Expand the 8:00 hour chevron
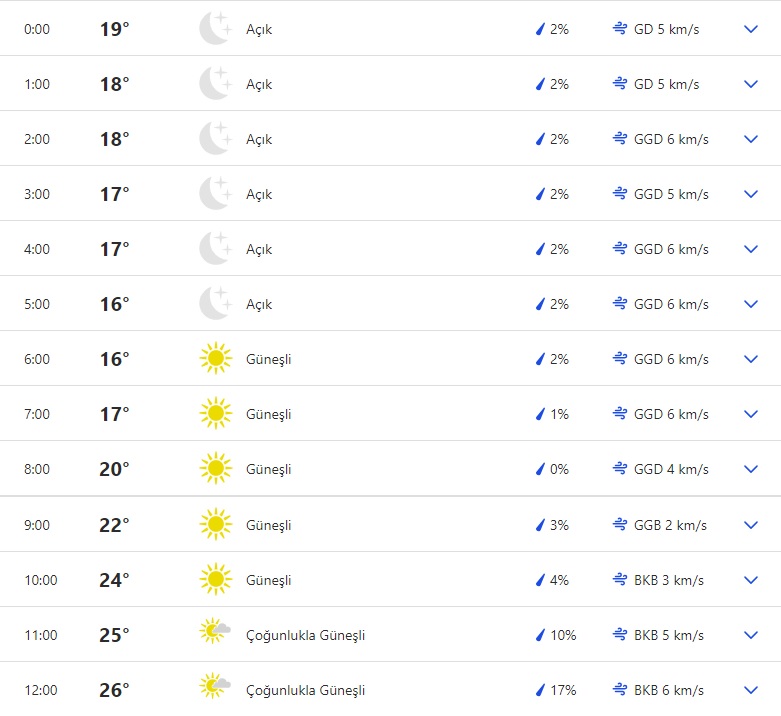This screenshot has height=716, width=781. point(752,469)
